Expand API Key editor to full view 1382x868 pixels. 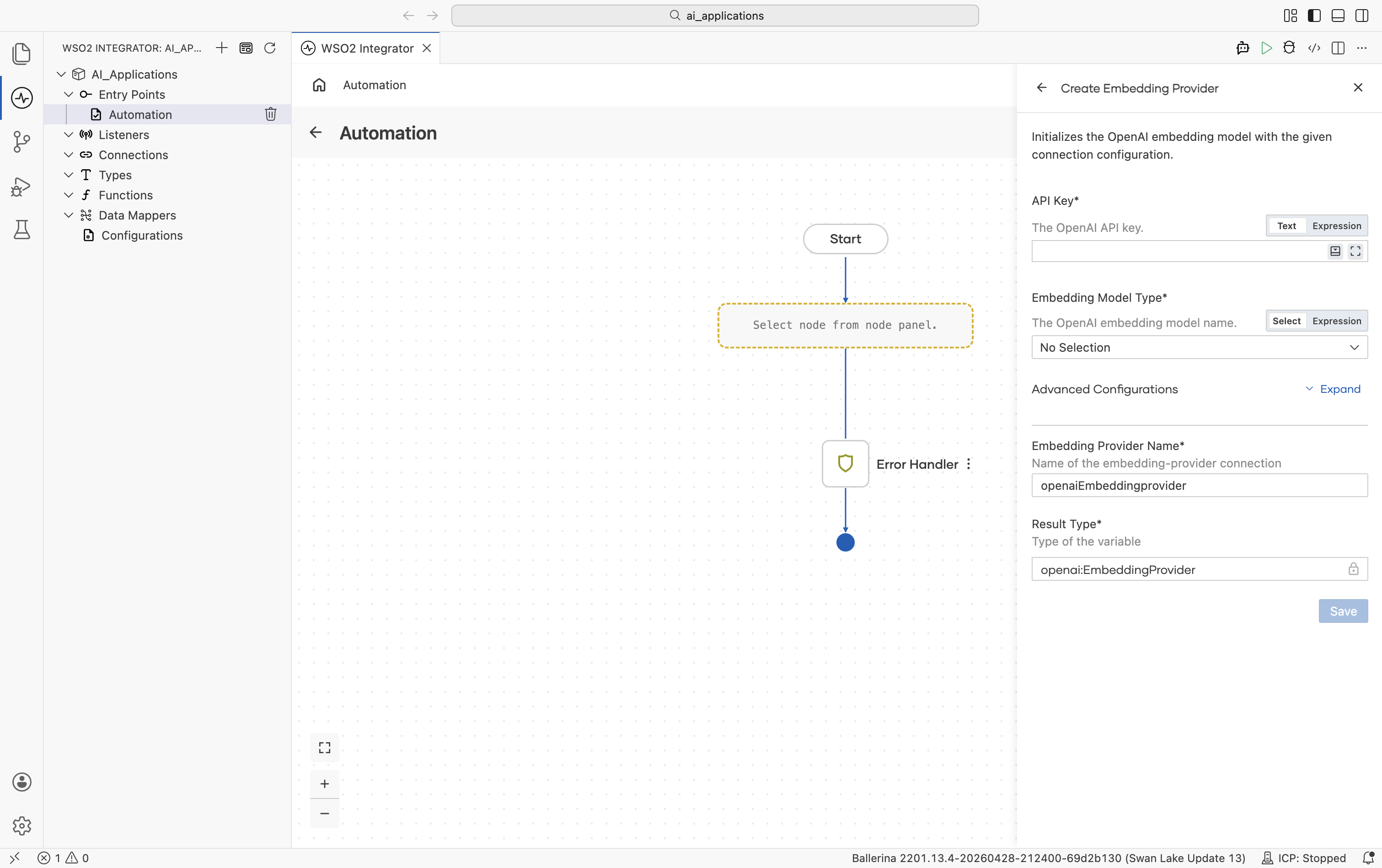[x=1355, y=251]
